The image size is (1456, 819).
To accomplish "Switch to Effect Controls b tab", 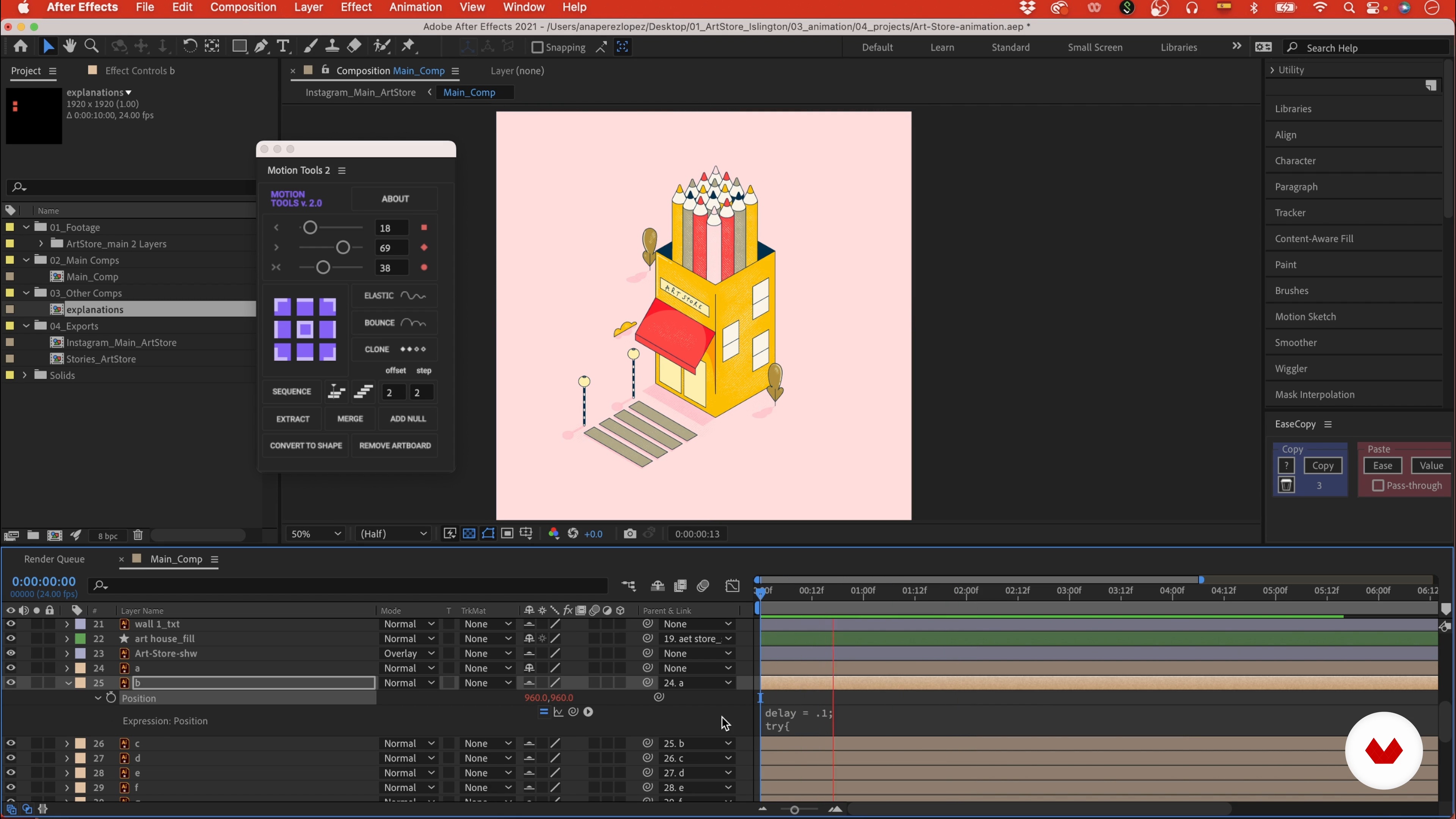I will 140,71.
